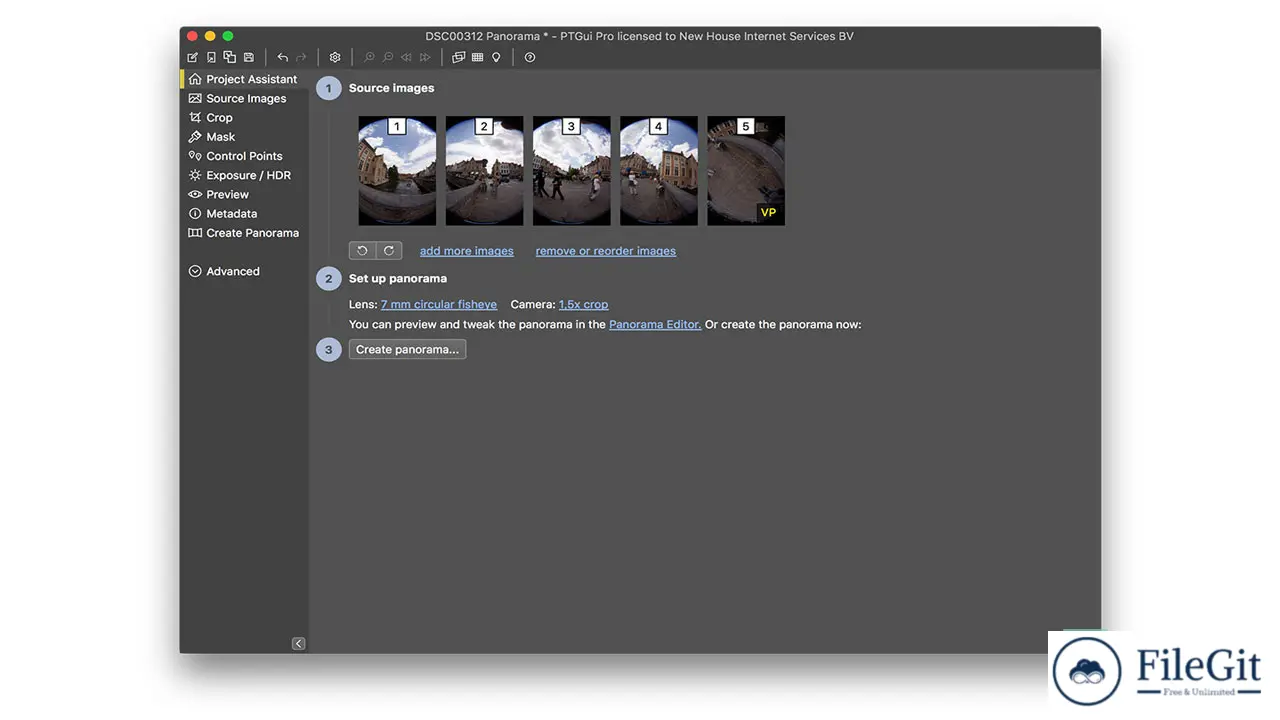Open the Metadata tab

(x=244, y=214)
